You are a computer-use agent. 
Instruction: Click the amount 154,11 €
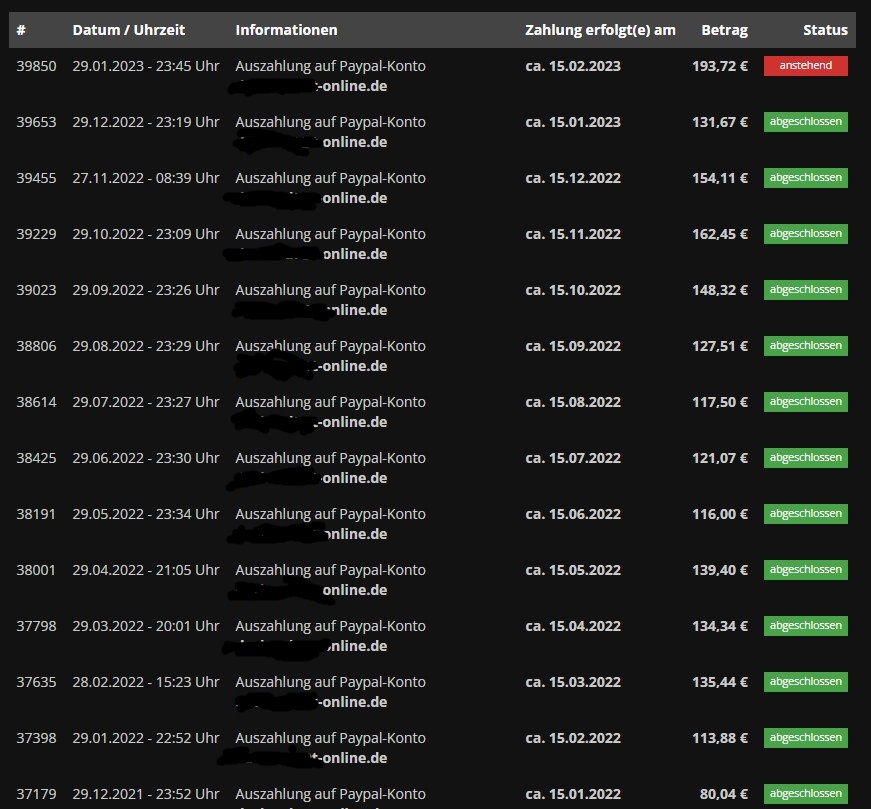720,178
